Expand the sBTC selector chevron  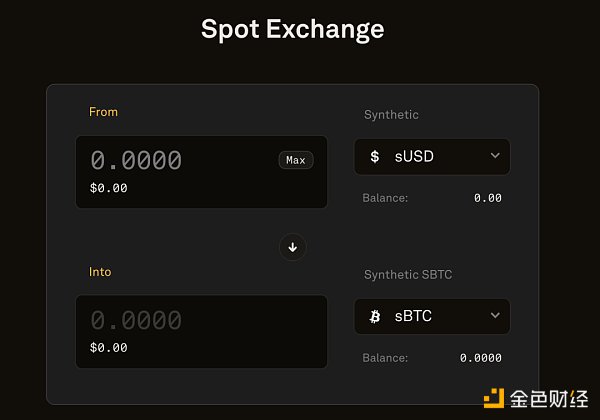click(494, 316)
